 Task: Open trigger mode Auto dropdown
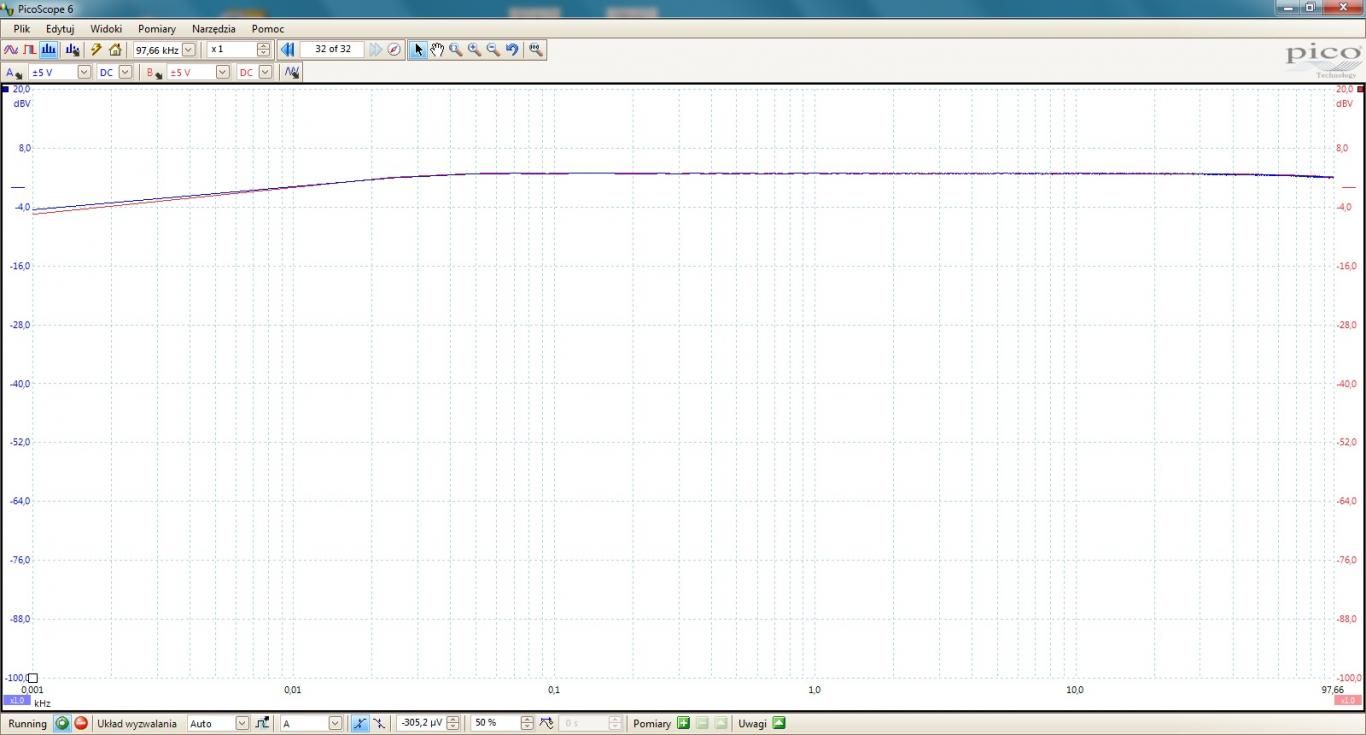242,723
